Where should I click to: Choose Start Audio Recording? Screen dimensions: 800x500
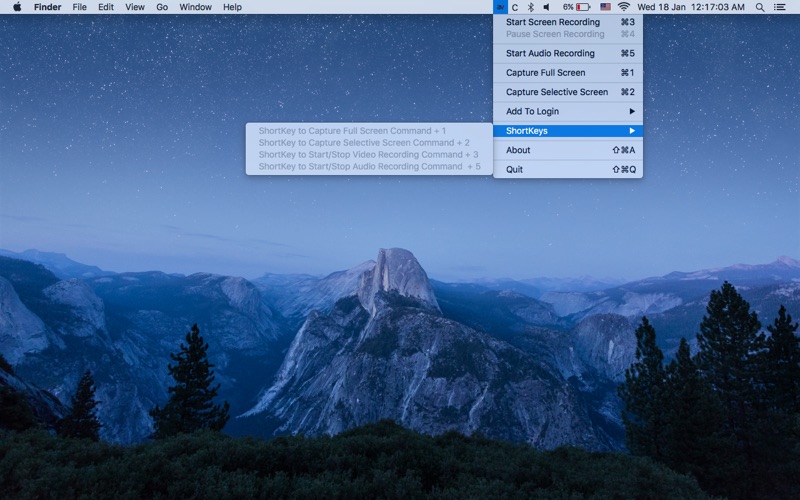tap(568, 53)
